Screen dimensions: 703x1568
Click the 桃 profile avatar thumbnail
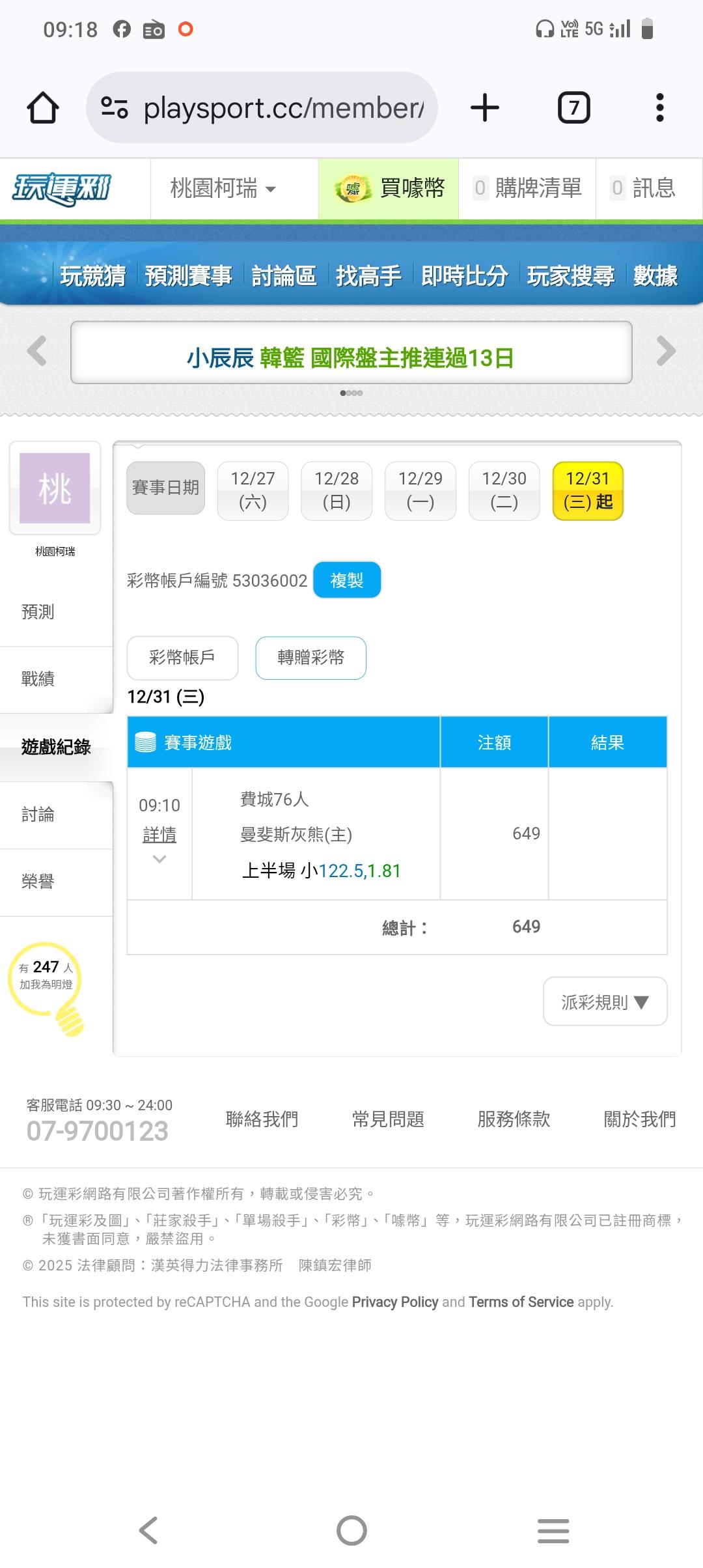pyautogui.click(x=55, y=488)
